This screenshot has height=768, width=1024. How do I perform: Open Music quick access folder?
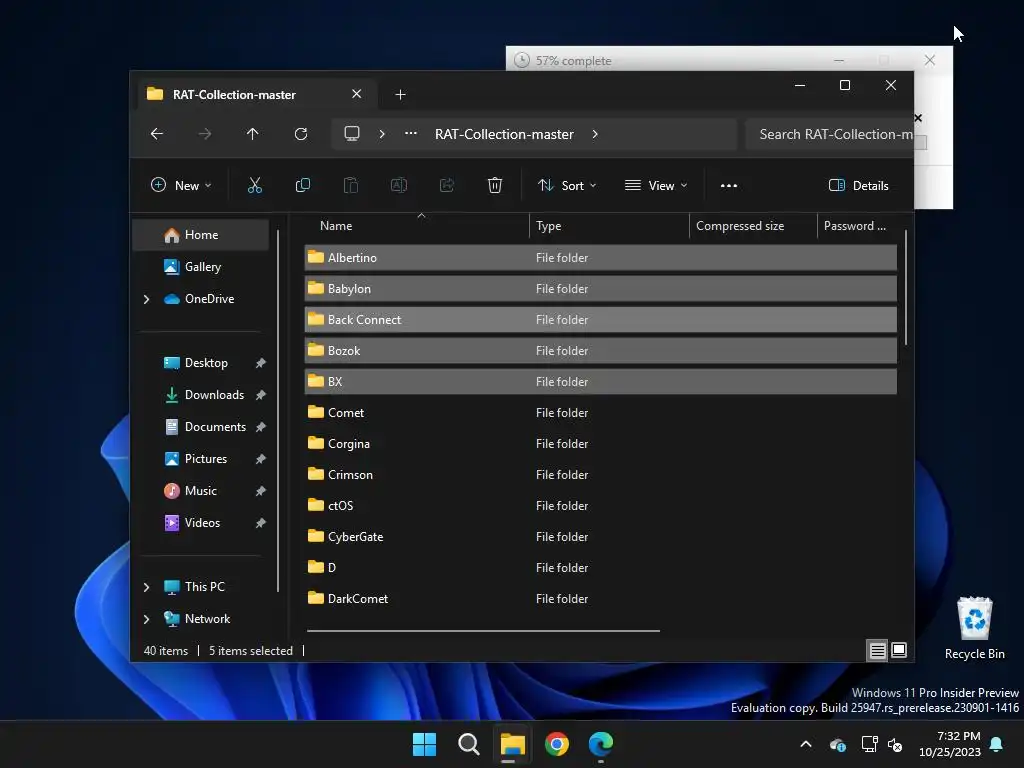coord(200,490)
